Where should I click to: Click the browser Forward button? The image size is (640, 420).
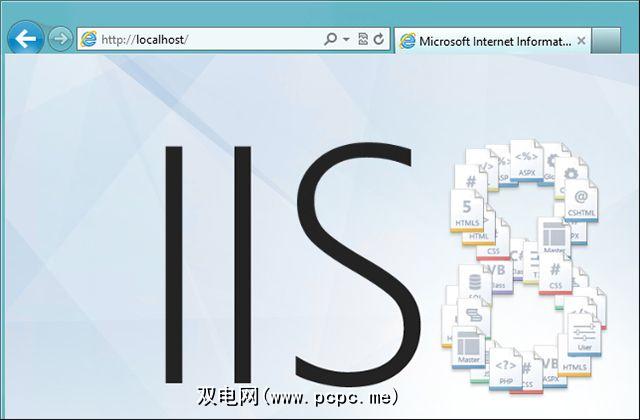click(60, 40)
